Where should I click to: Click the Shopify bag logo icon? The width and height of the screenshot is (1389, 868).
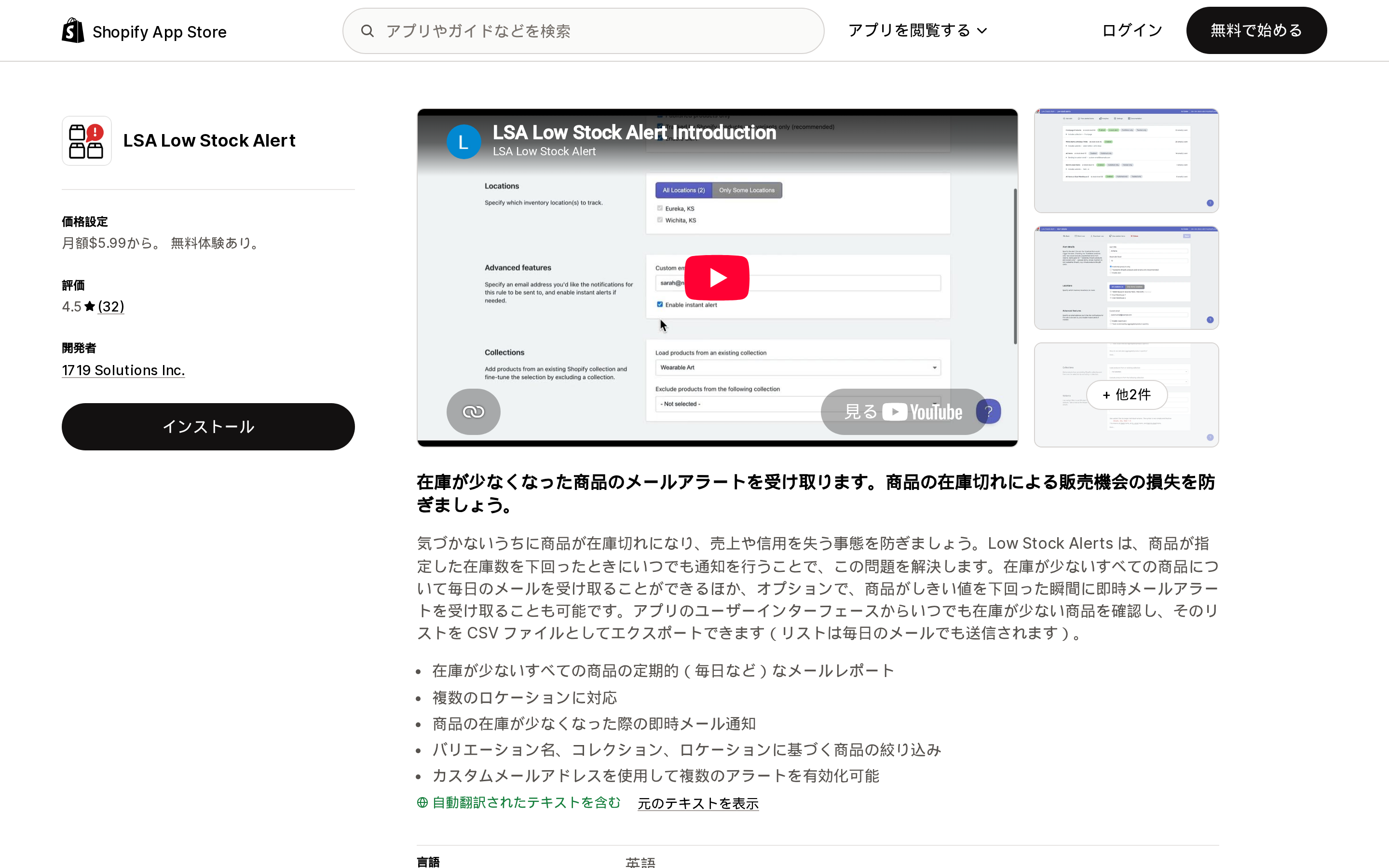click(x=73, y=30)
